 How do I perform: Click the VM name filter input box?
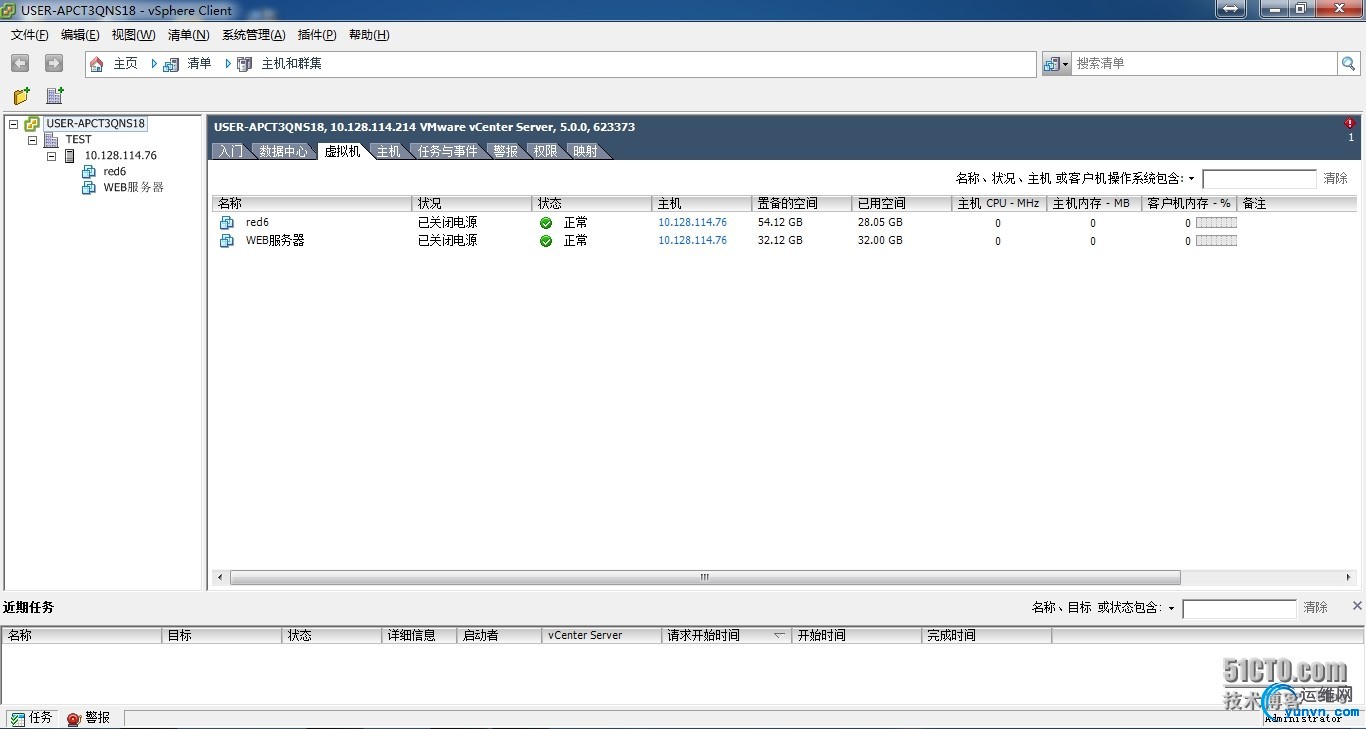[x=1259, y=179]
